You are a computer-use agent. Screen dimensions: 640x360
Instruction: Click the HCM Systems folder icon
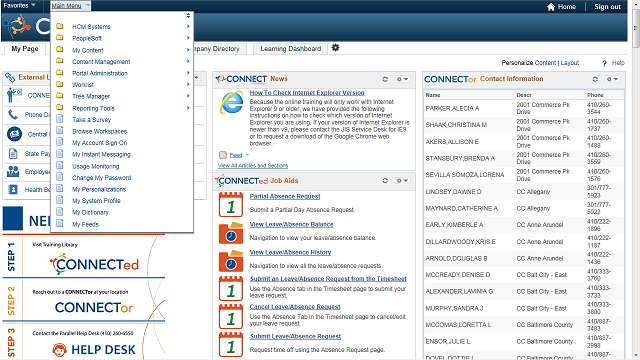pos(60,26)
